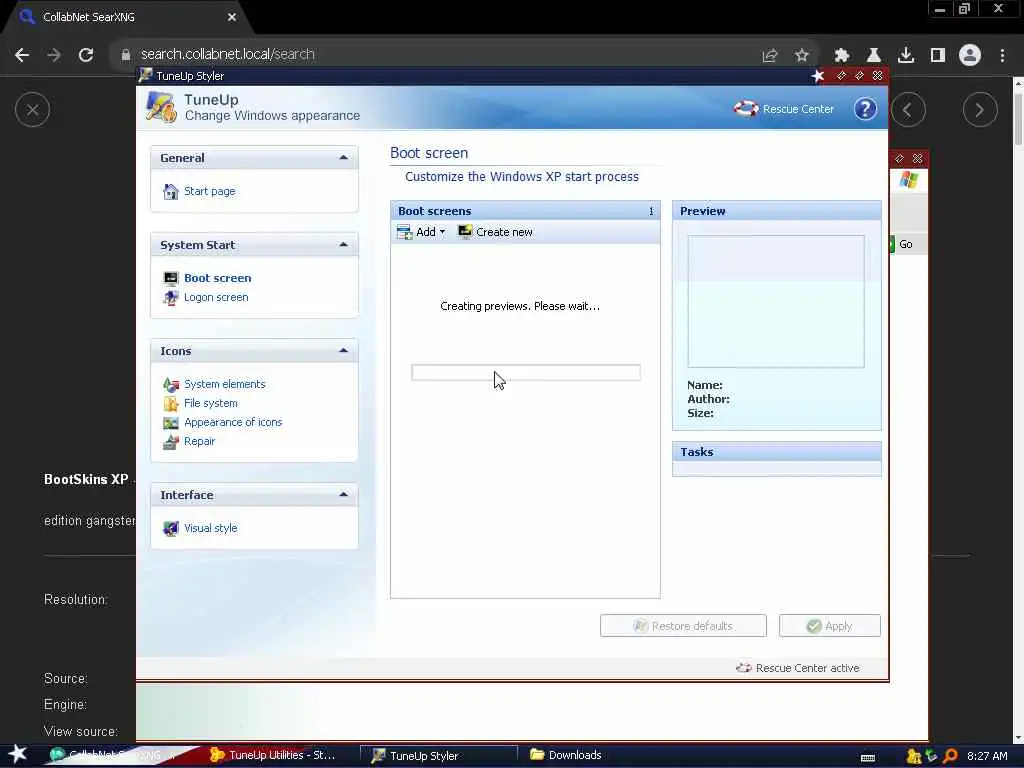This screenshot has width=1024, height=768.
Task: Open the Start page link
Action: (210, 191)
